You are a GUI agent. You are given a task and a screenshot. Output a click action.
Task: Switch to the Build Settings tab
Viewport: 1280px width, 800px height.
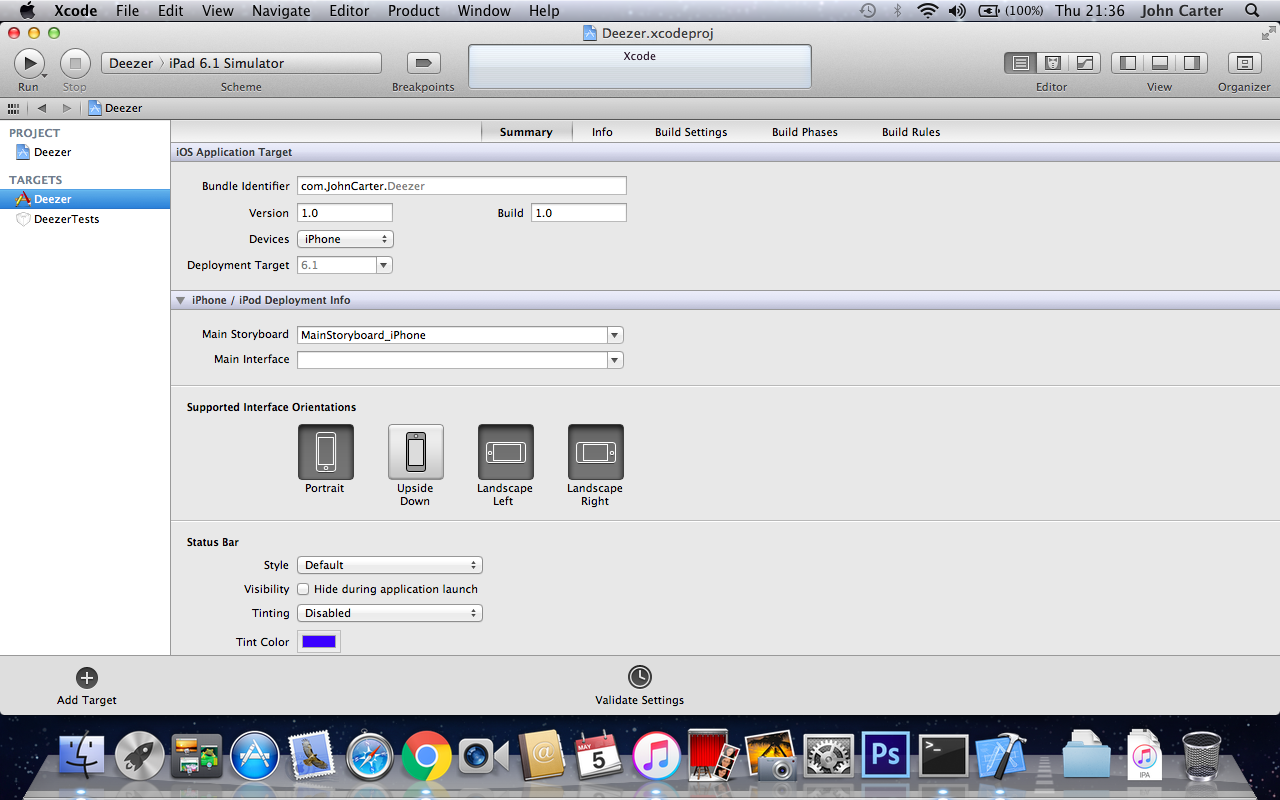691,132
